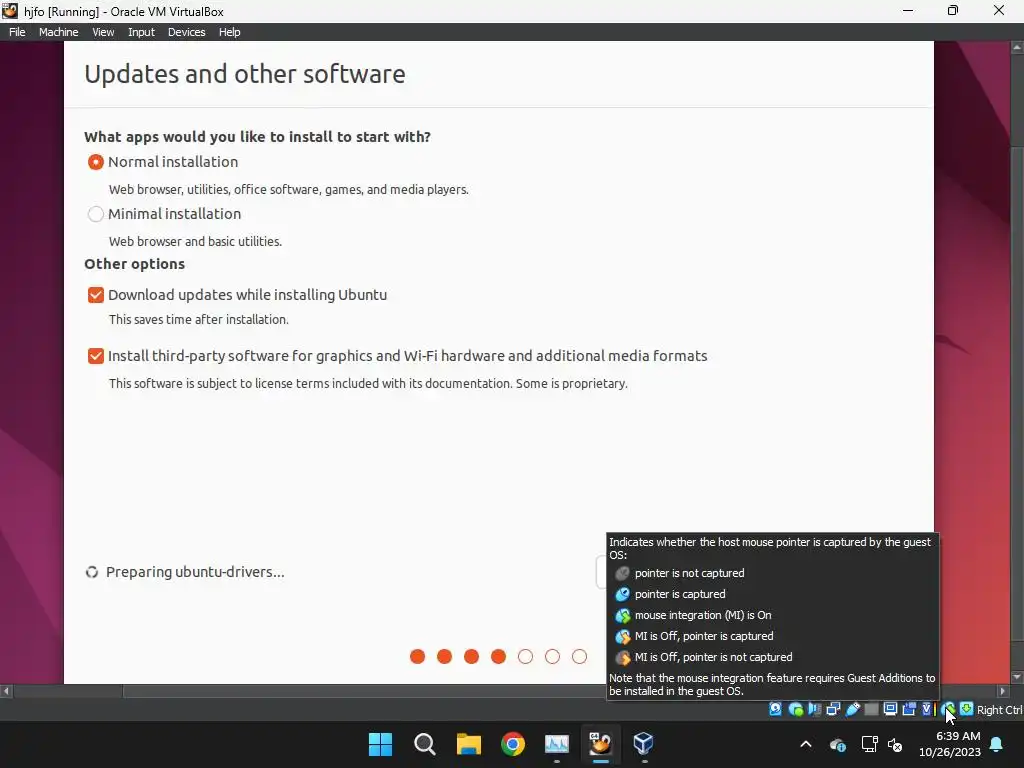The width and height of the screenshot is (1024, 768).
Task: Click the Right Ctrl host key label
Action: click(x=999, y=710)
